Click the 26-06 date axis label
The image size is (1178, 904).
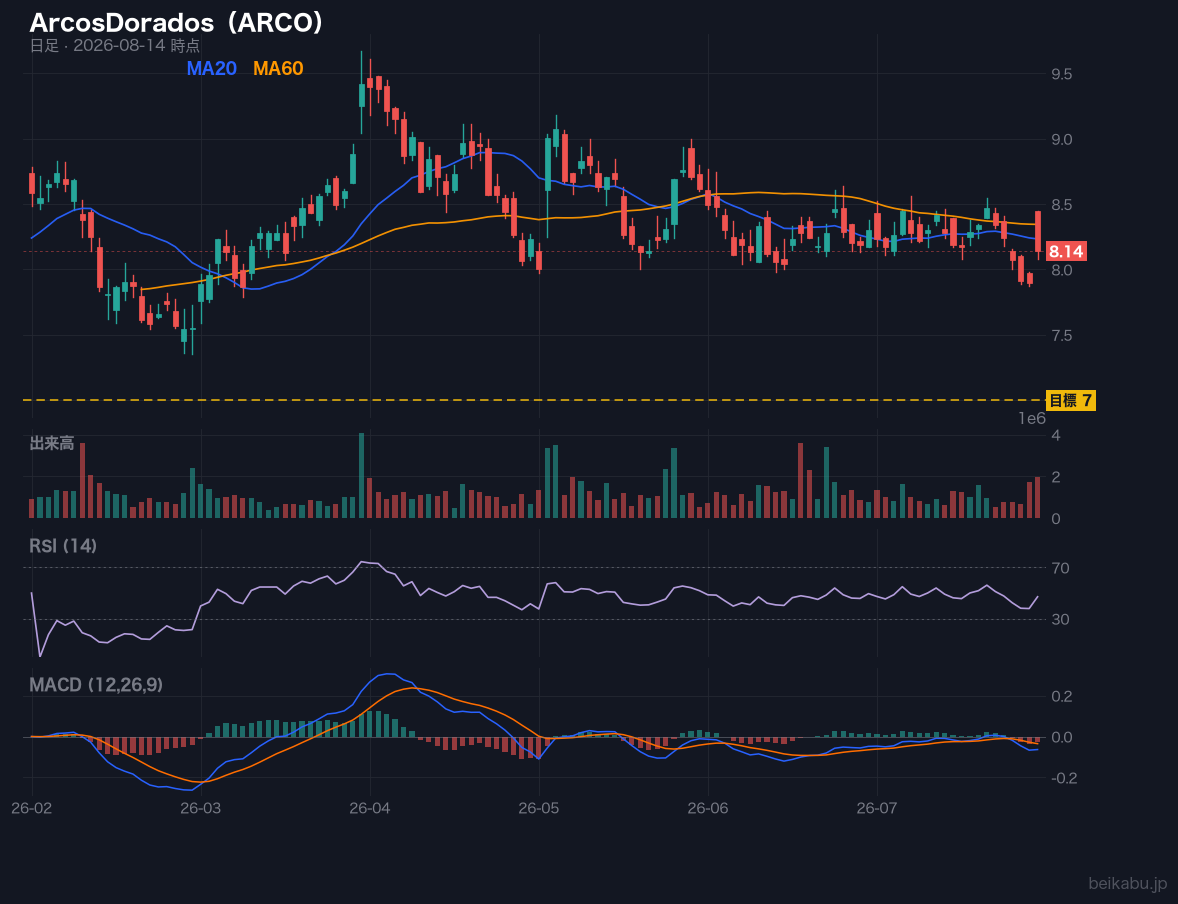(x=708, y=809)
